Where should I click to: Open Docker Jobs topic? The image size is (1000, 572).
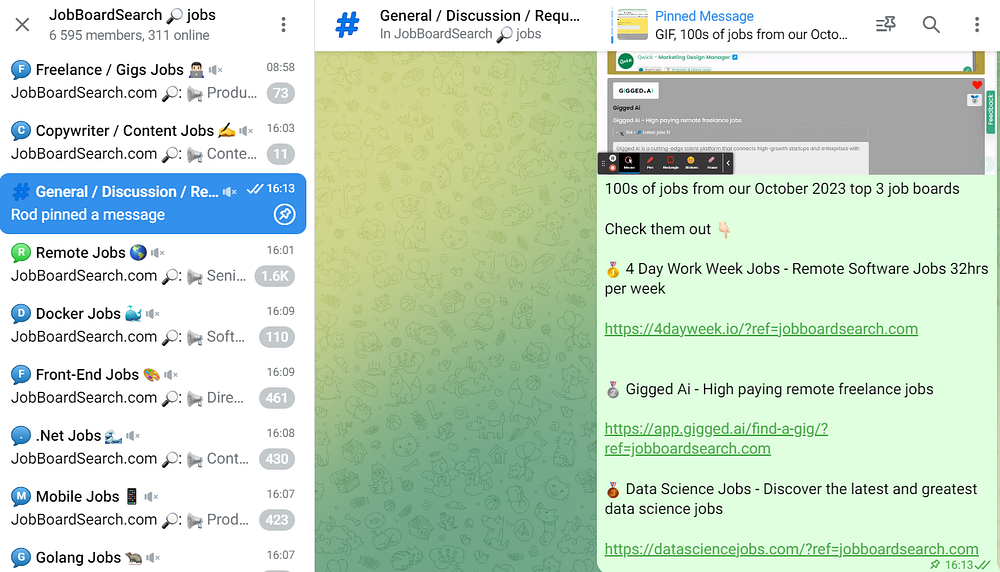(x=153, y=325)
